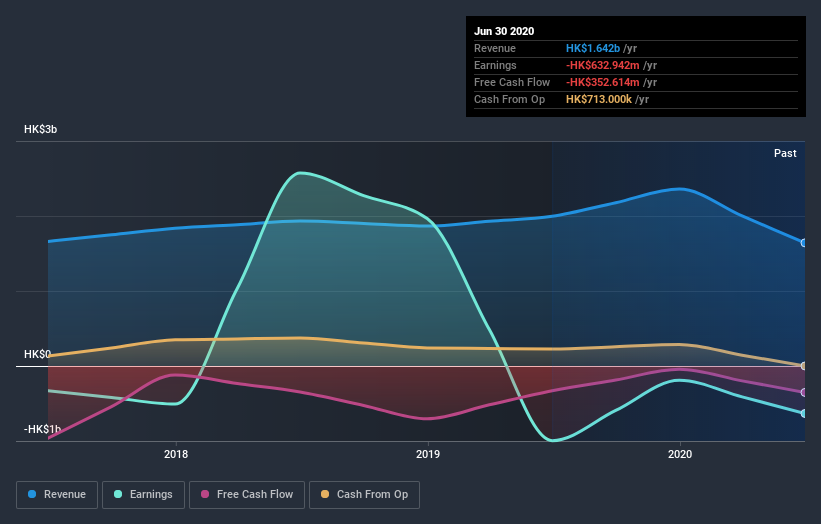The height and width of the screenshot is (524, 821).
Task: Click the Earnings row label in tooltip
Action: (x=495, y=65)
